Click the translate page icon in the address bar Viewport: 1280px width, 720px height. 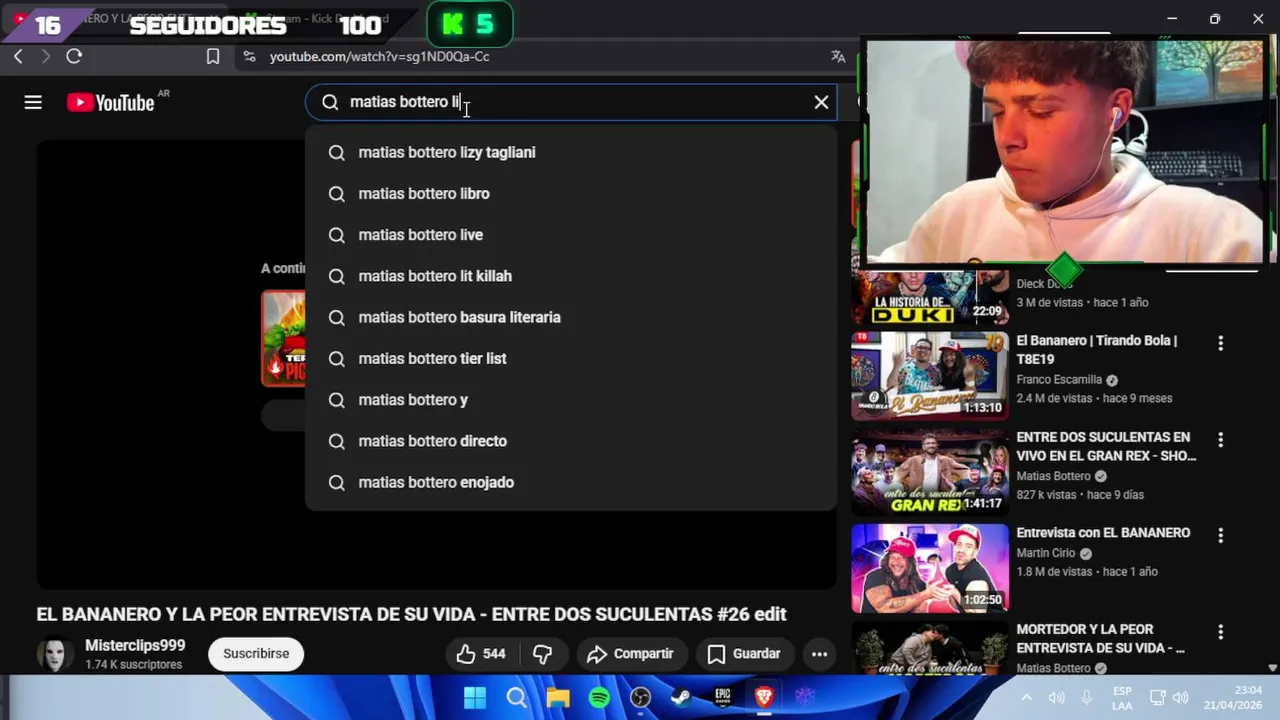[x=838, y=57]
